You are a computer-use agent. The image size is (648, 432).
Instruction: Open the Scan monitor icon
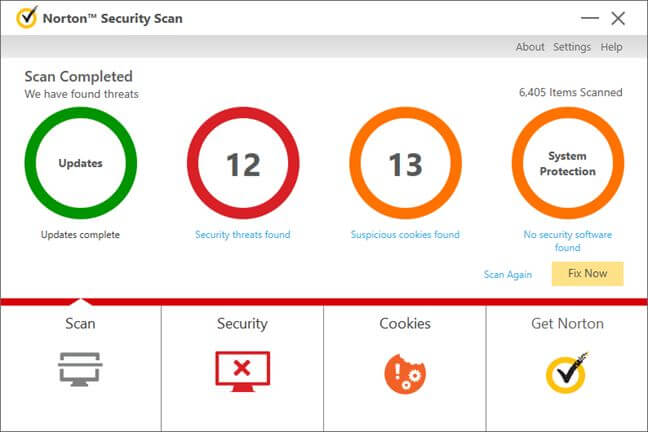(80, 369)
